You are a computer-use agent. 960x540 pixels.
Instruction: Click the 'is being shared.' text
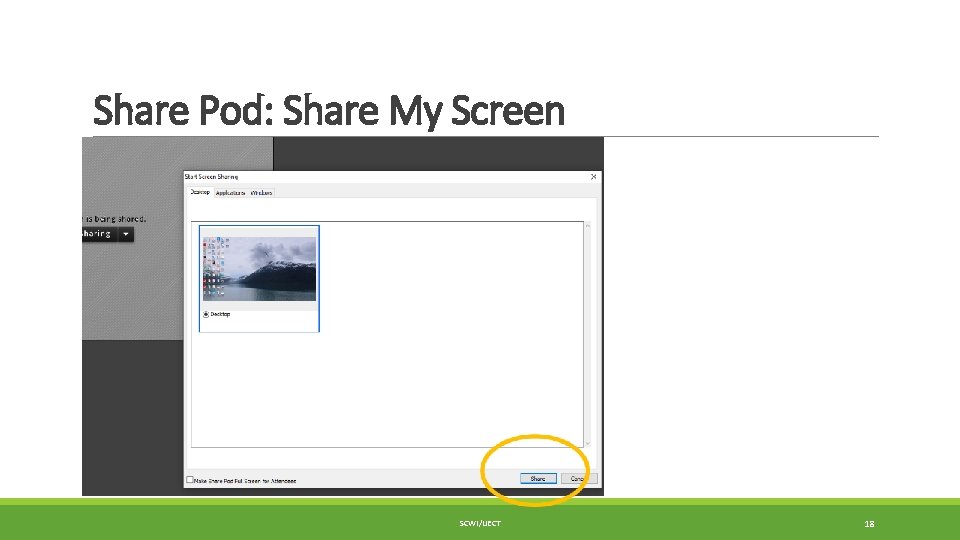[x=115, y=219]
